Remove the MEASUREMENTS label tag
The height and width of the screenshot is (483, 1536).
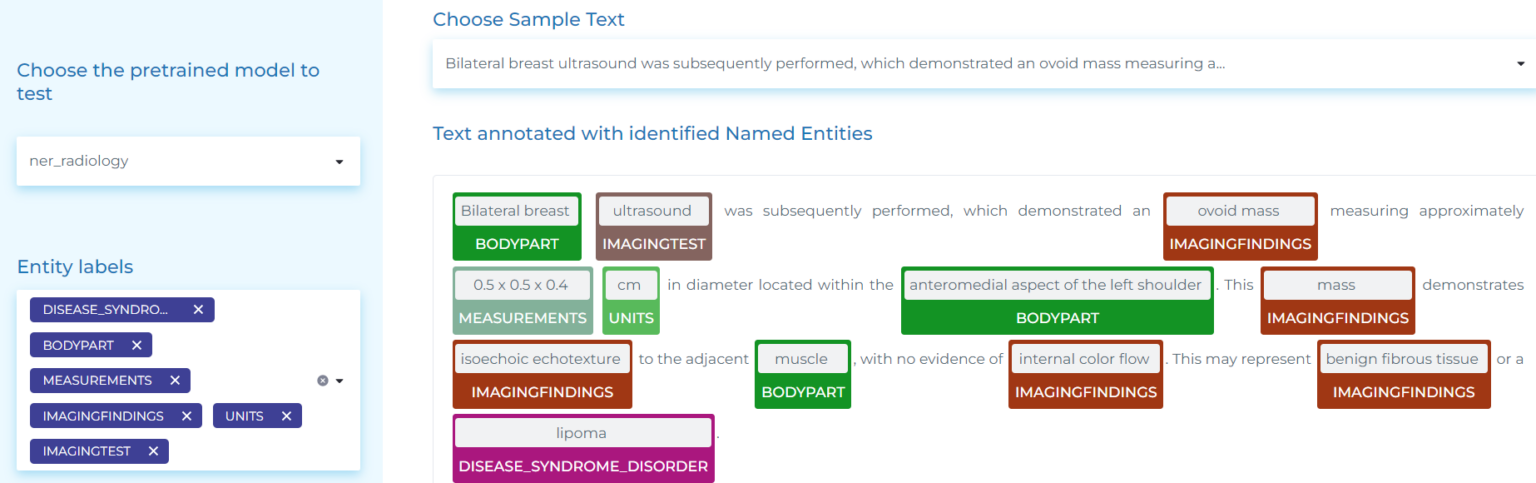175,380
